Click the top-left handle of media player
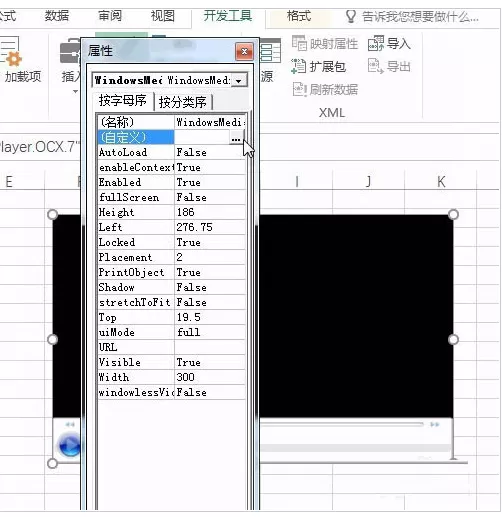Image resolution: width=502 pixels, height=517 pixels. point(53,214)
